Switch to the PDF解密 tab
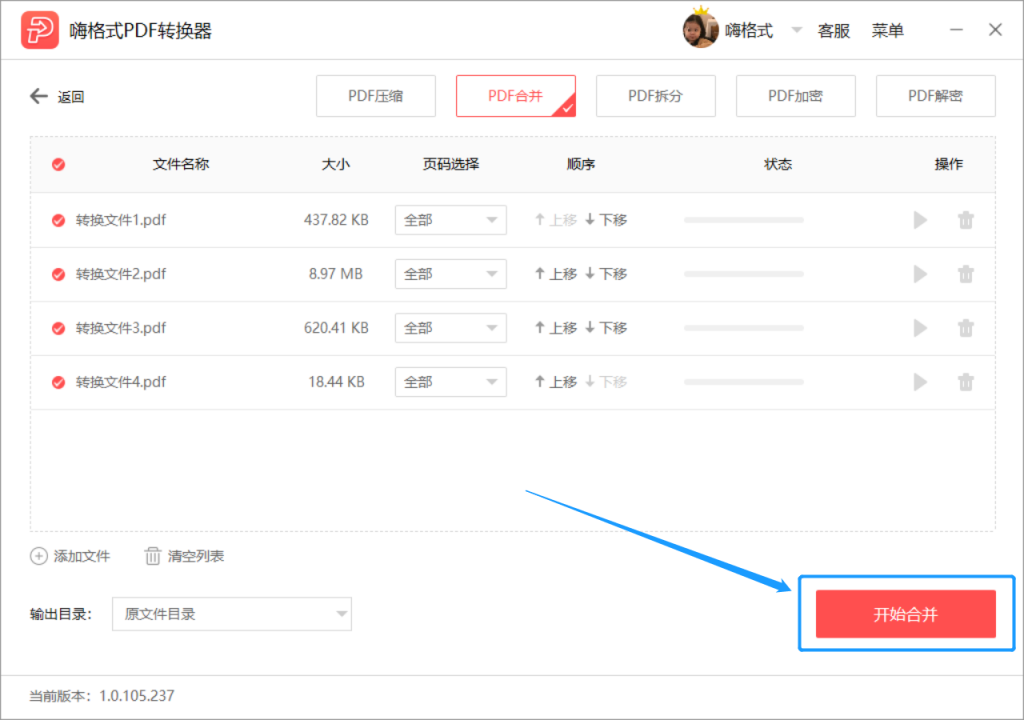 pos(936,96)
